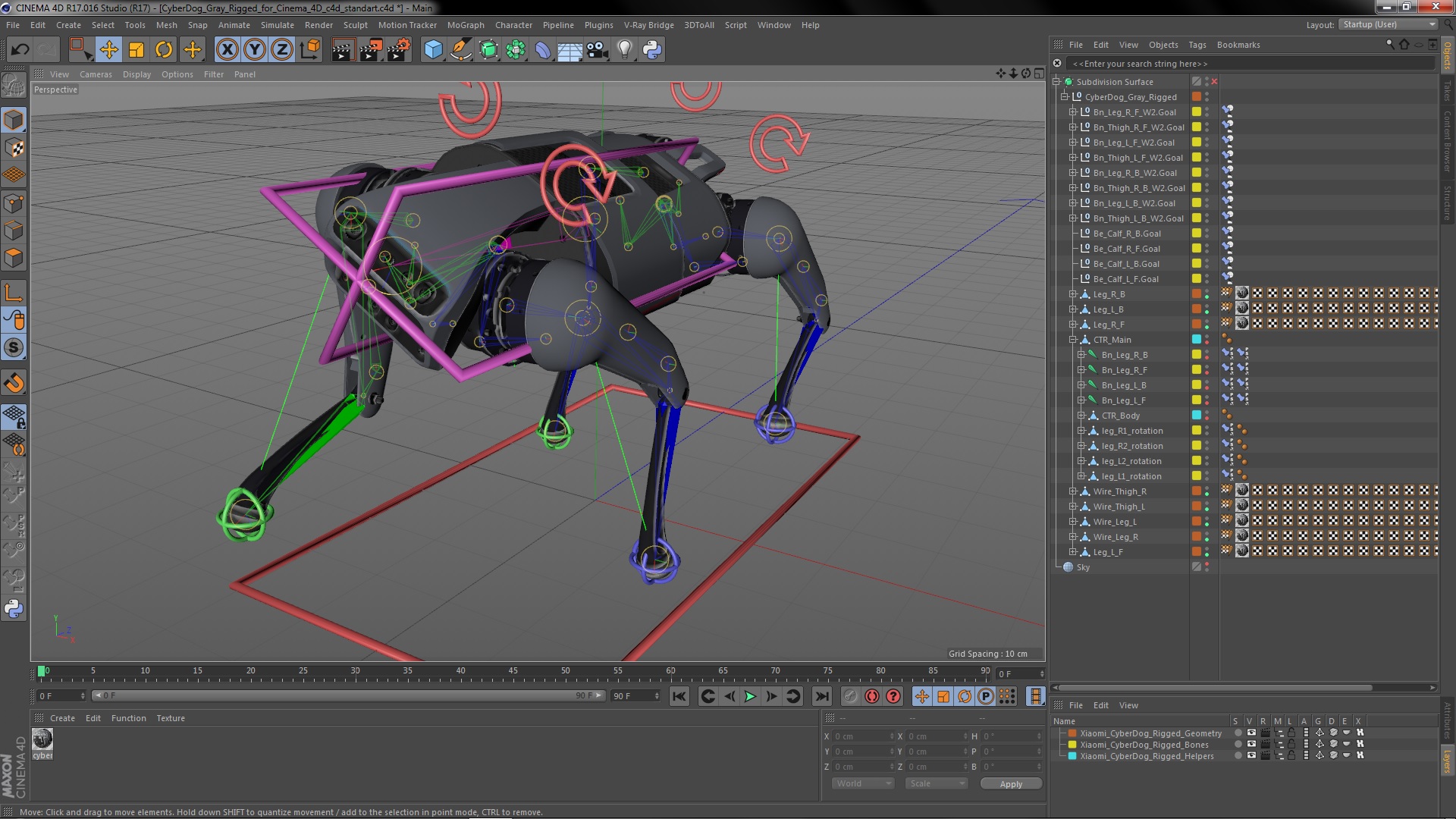Select the Sky object
This screenshot has width=1456, height=819.
(x=1082, y=567)
